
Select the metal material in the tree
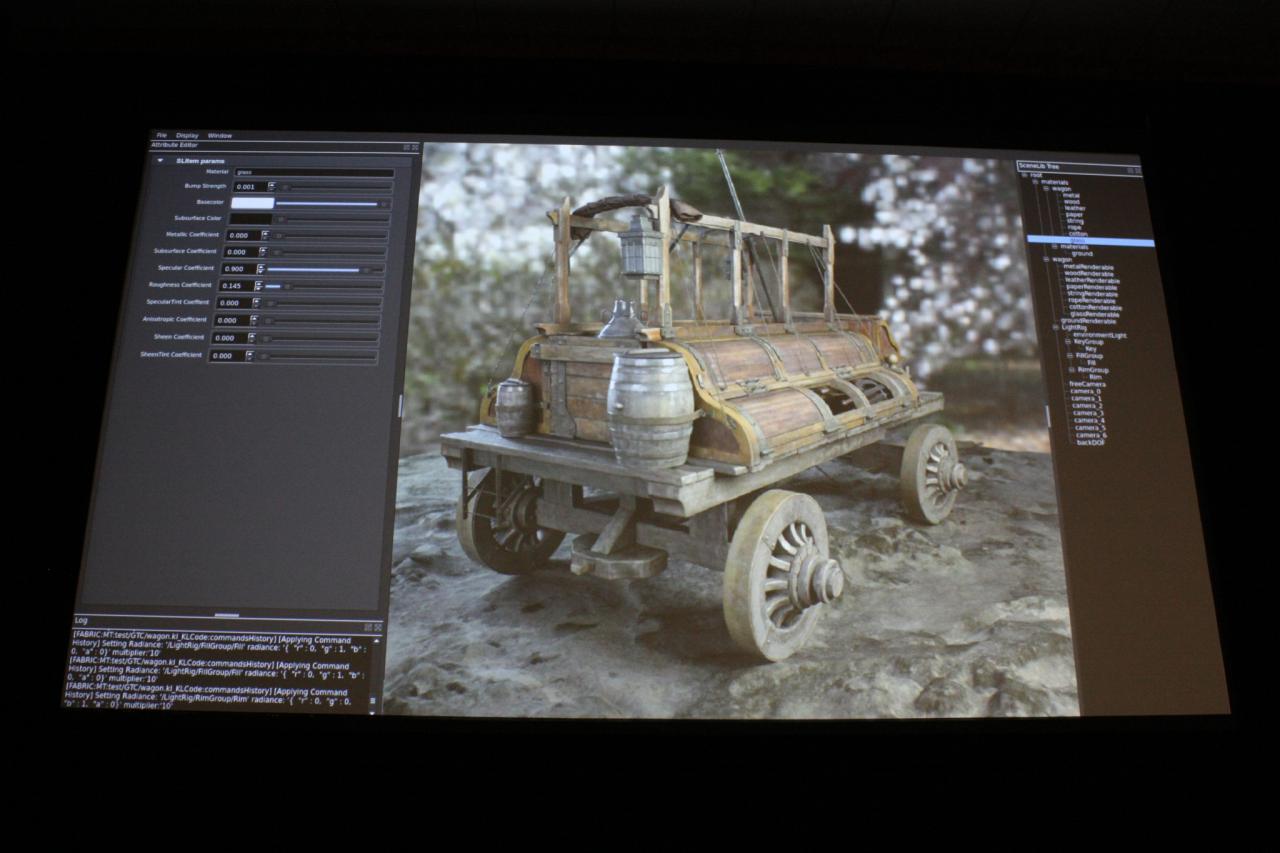click(x=1069, y=195)
